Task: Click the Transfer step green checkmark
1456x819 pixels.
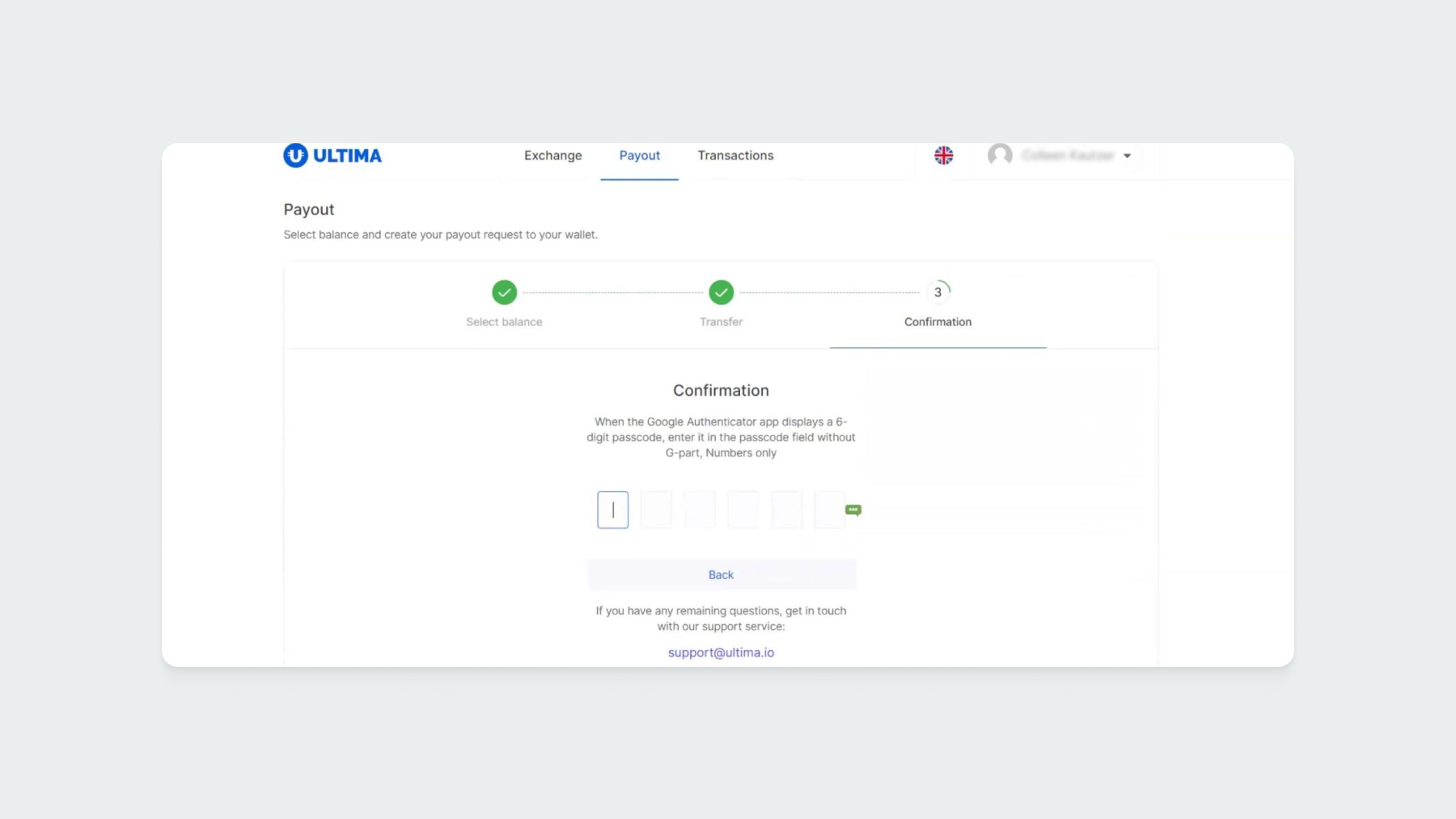Action: (x=721, y=292)
